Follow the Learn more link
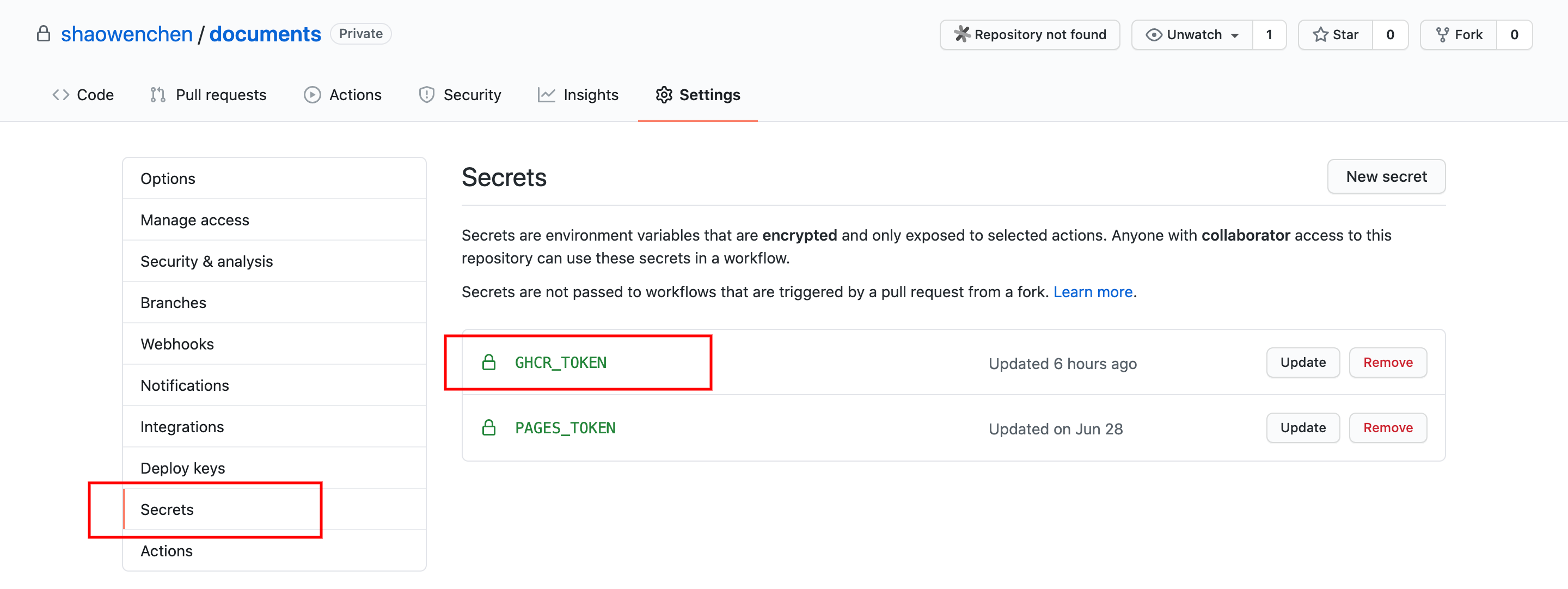 [1093, 292]
